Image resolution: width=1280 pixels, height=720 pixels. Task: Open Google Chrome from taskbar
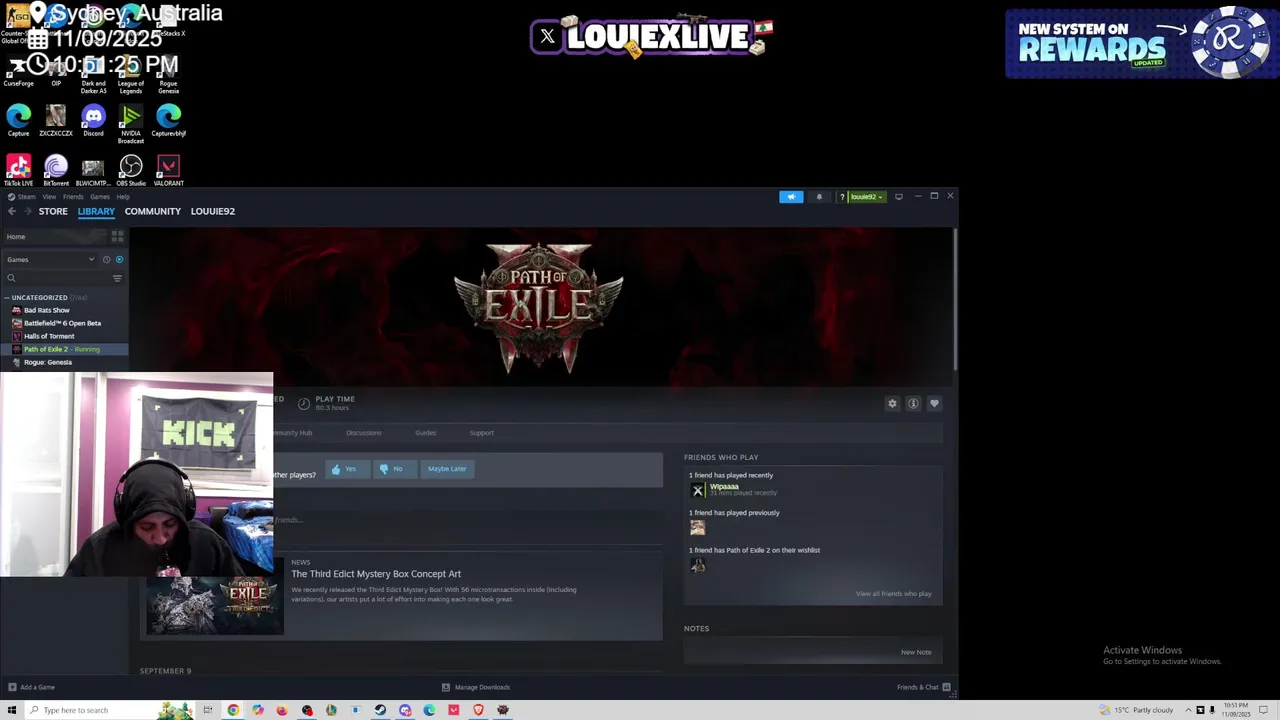(x=233, y=710)
